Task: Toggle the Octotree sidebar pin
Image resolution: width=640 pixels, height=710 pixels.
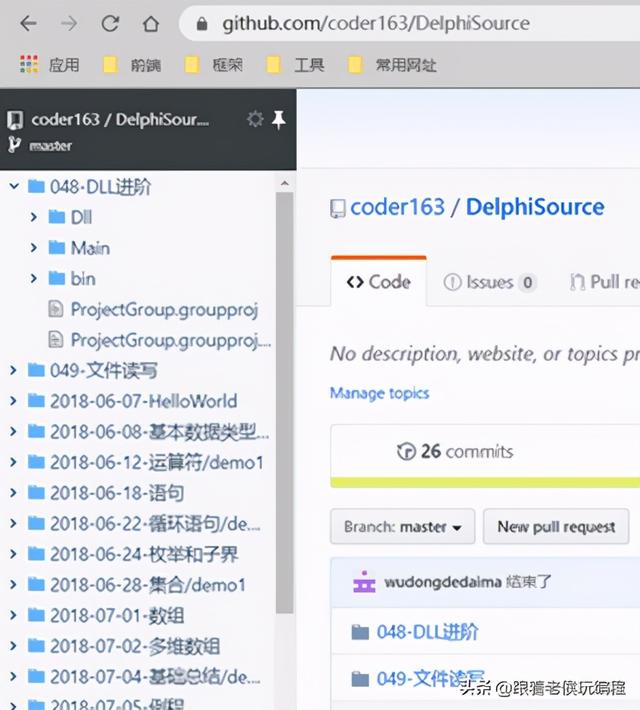Action: (x=279, y=120)
